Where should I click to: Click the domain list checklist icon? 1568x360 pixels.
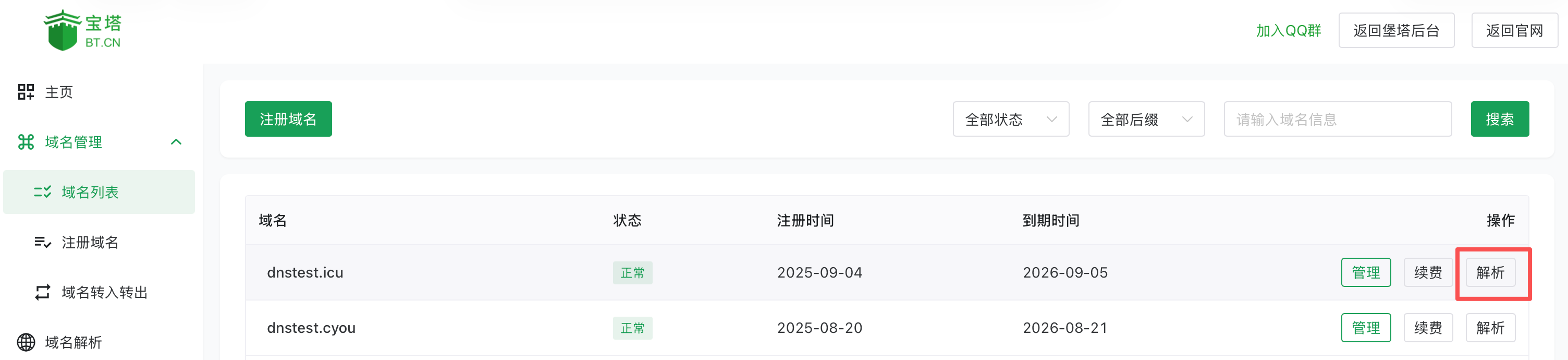42,192
